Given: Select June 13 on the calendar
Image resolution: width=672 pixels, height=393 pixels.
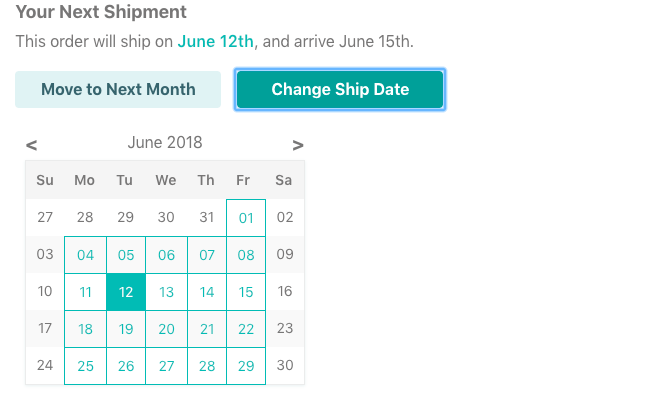Looking at the screenshot, I should (x=166, y=292).
